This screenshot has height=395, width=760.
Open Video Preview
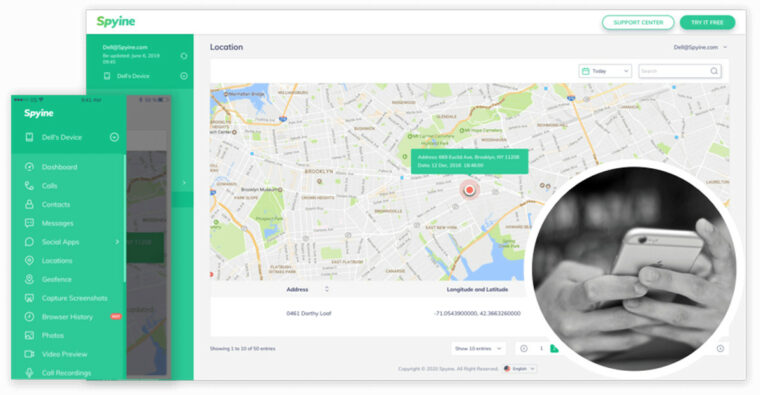click(64, 354)
